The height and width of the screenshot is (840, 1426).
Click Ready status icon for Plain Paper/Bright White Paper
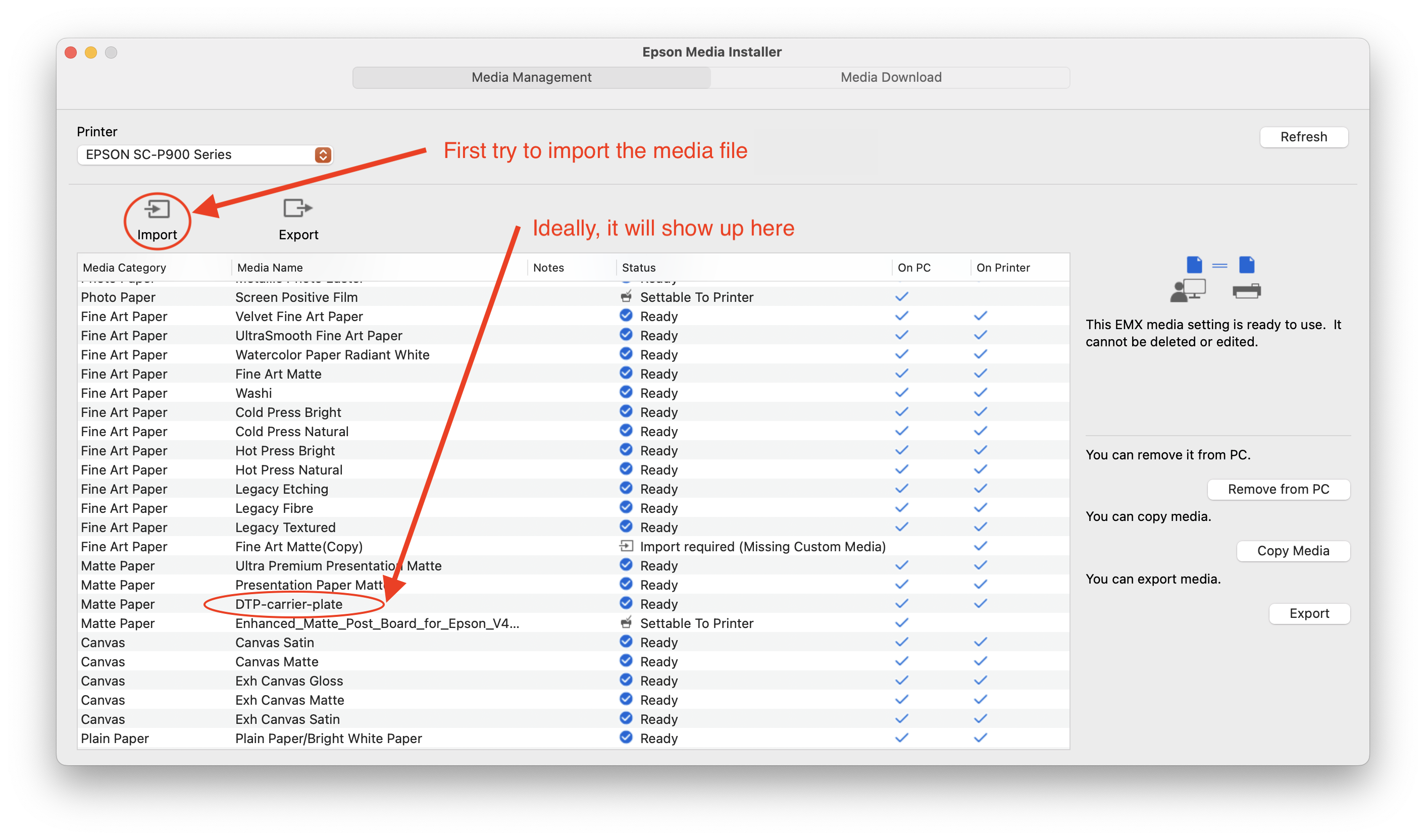tap(626, 738)
